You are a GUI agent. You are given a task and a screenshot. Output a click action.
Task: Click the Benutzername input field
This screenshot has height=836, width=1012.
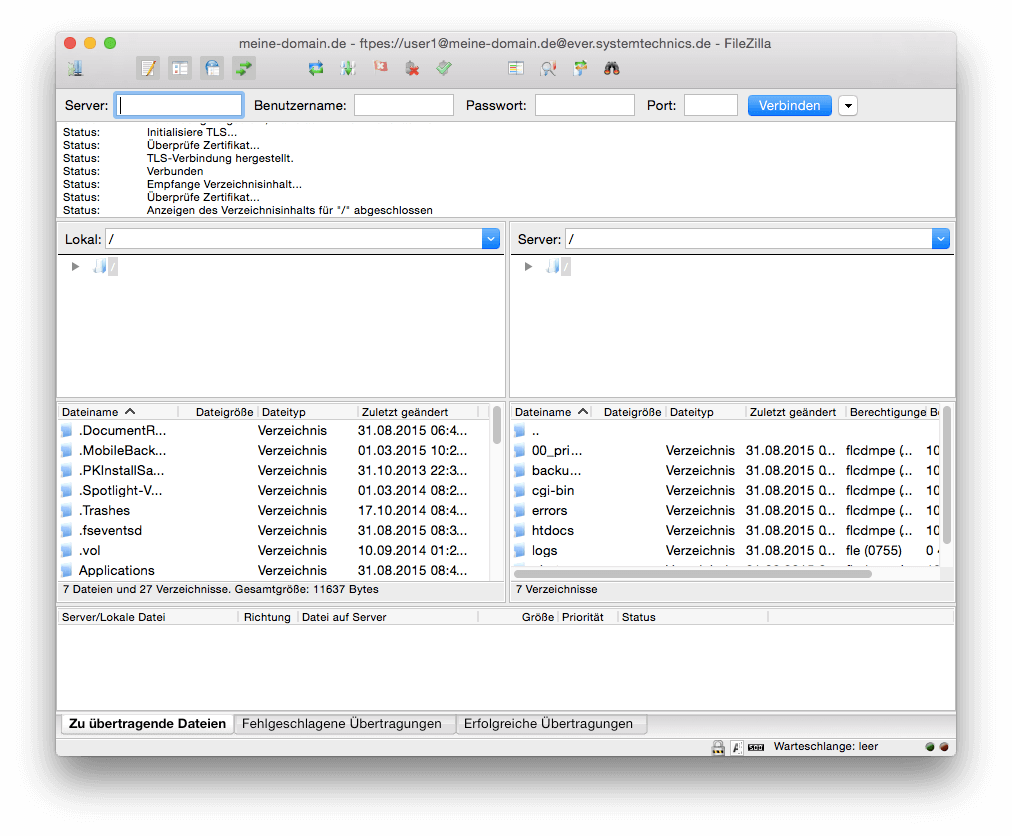click(x=404, y=105)
